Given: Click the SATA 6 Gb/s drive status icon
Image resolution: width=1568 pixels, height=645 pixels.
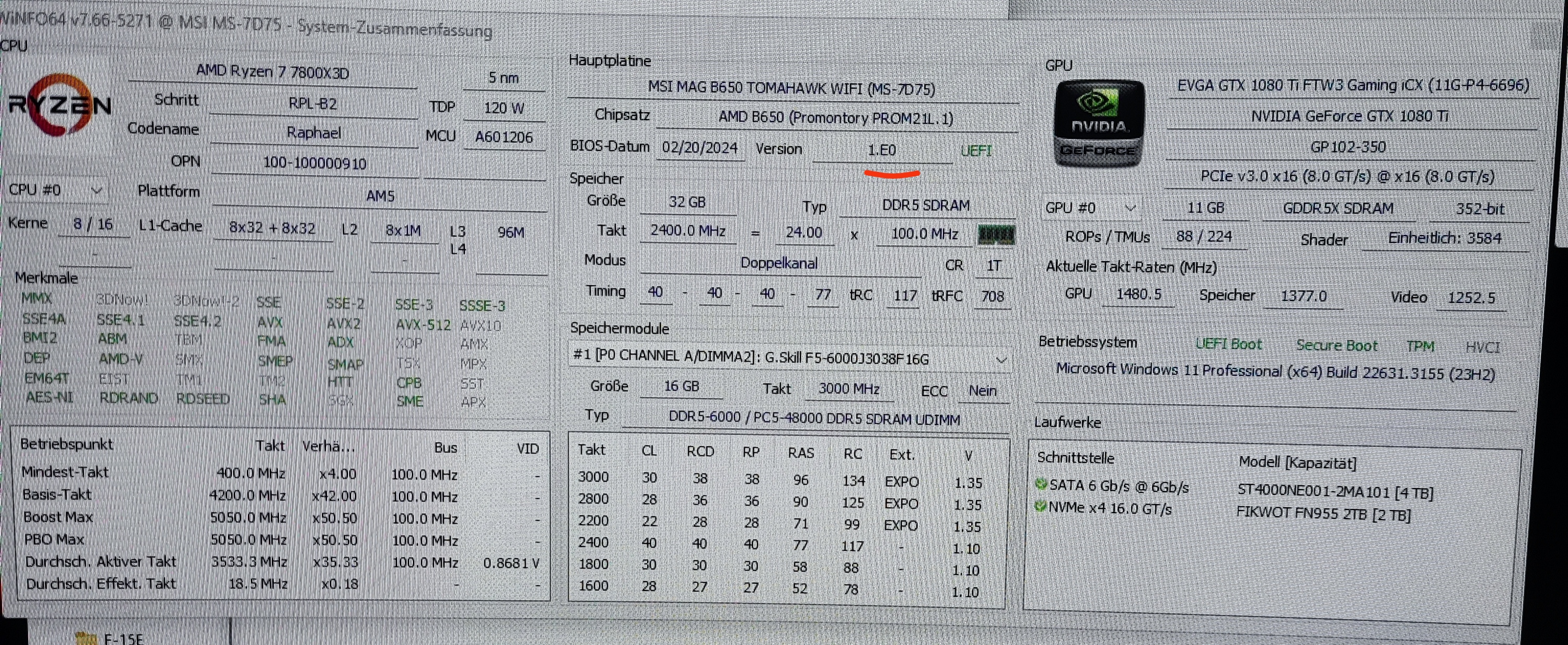Looking at the screenshot, I should pyautogui.click(x=1041, y=484).
